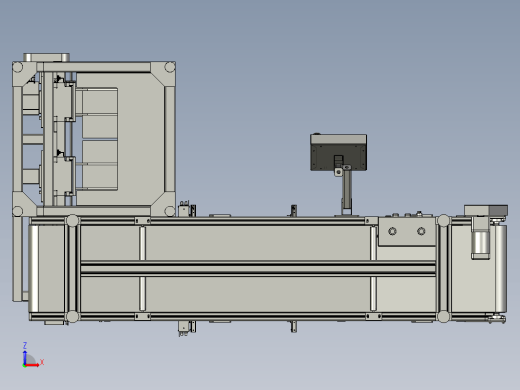
Task: Select the small sensor bracket left of the monitor stand
Action: (x=294, y=211)
